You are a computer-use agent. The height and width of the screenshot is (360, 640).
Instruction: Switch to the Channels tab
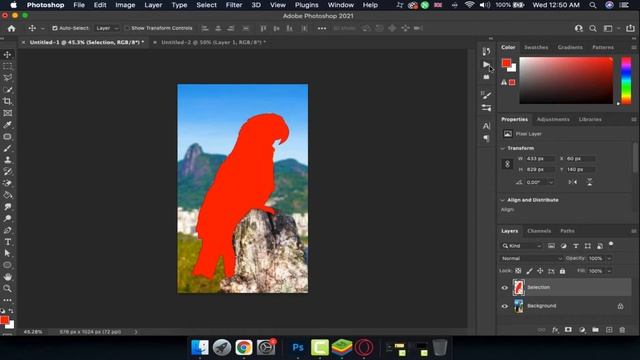coord(539,231)
